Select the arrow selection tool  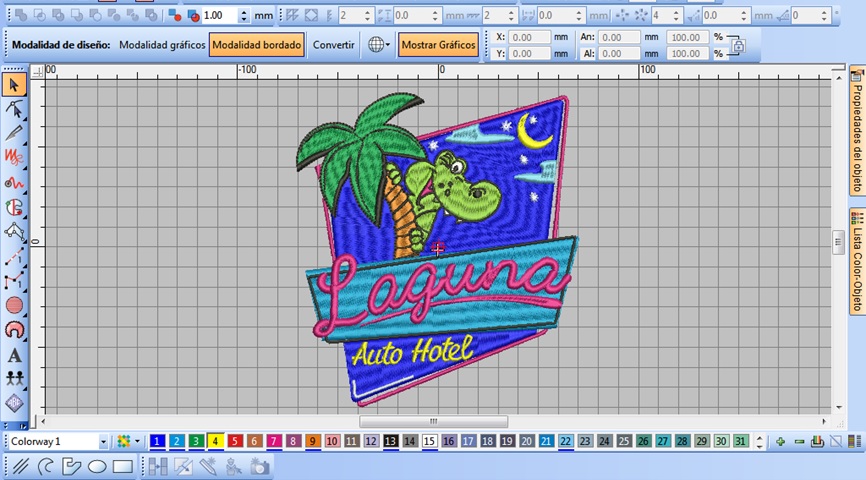click(14, 86)
